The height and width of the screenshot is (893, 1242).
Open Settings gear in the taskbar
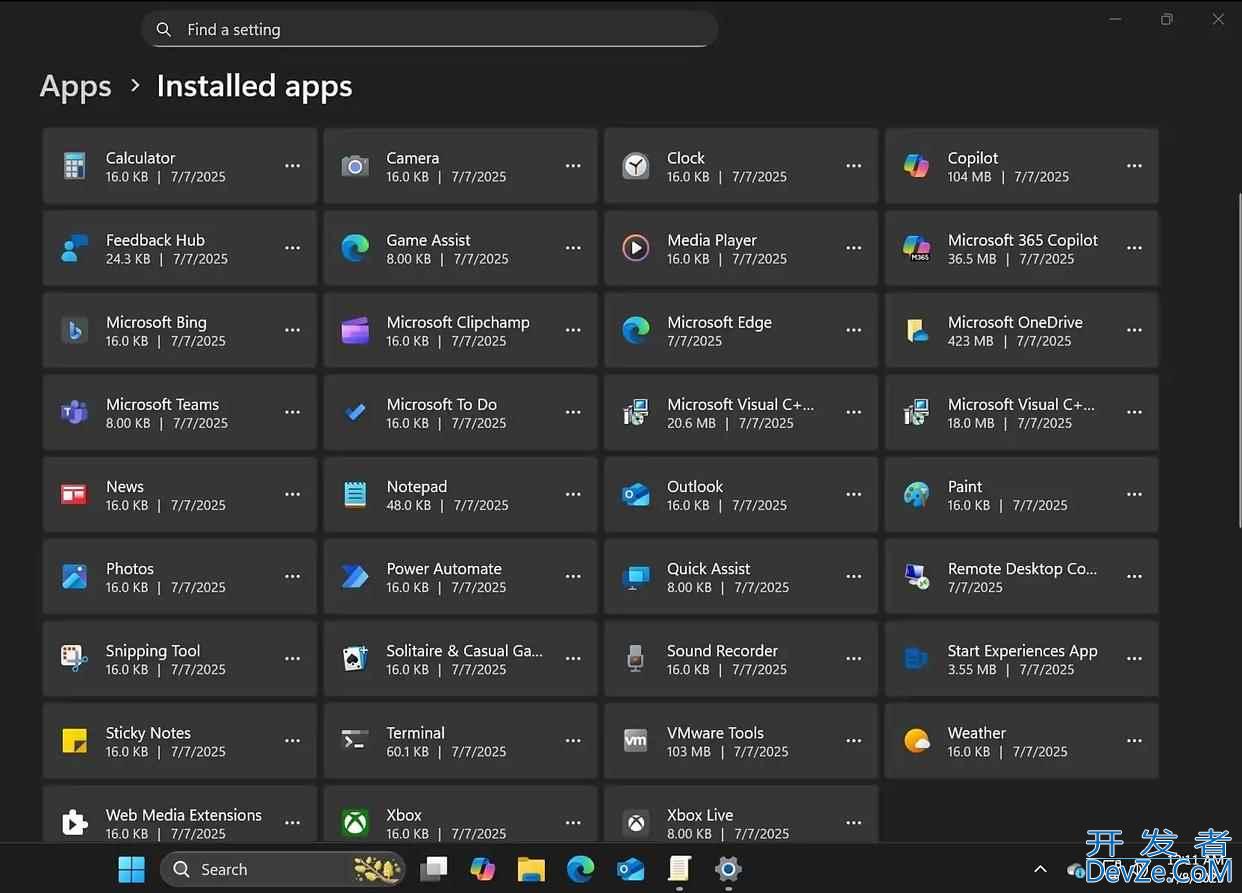[x=727, y=869]
